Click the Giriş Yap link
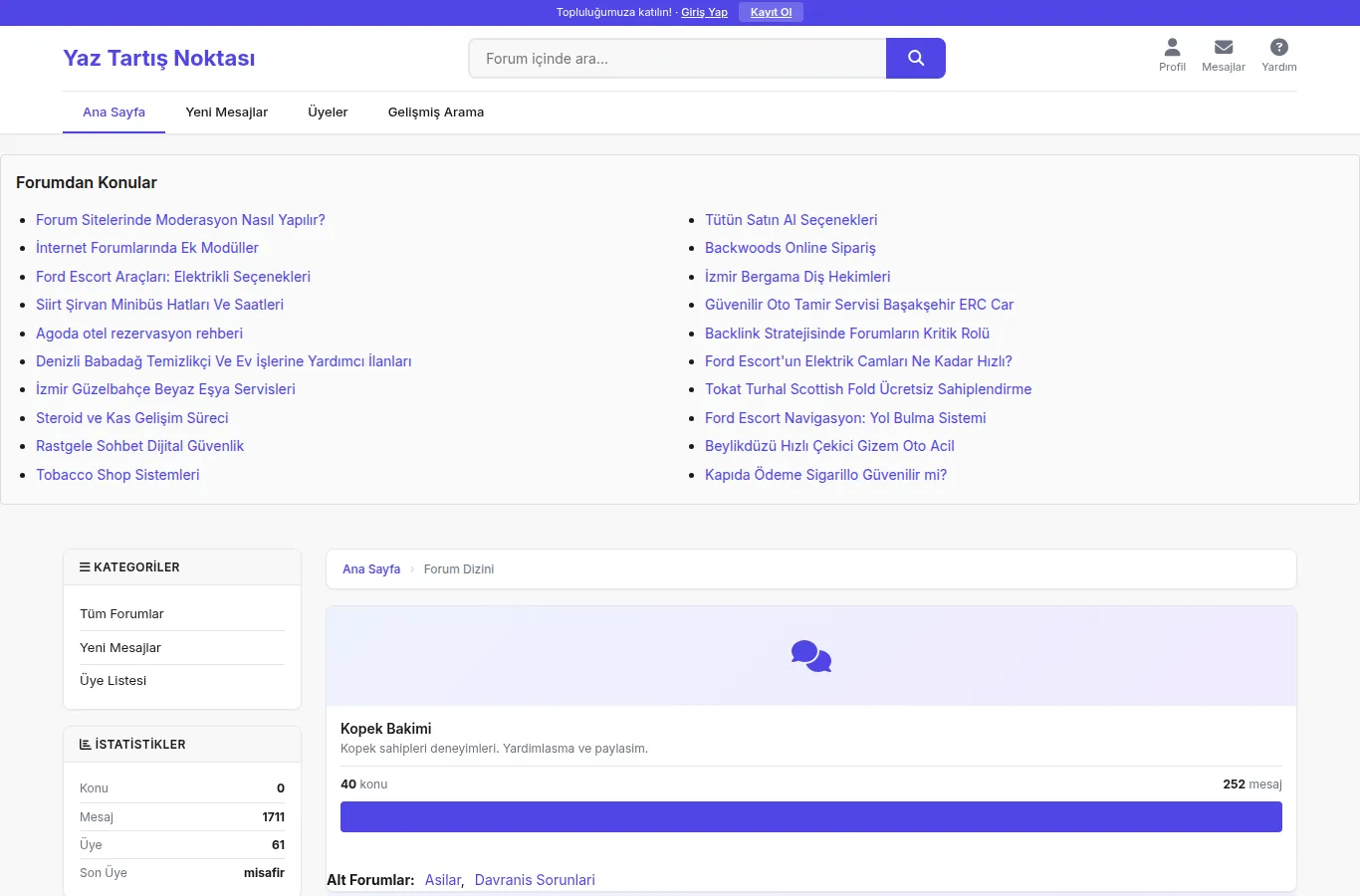The height and width of the screenshot is (896, 1360). coord(704,13)
